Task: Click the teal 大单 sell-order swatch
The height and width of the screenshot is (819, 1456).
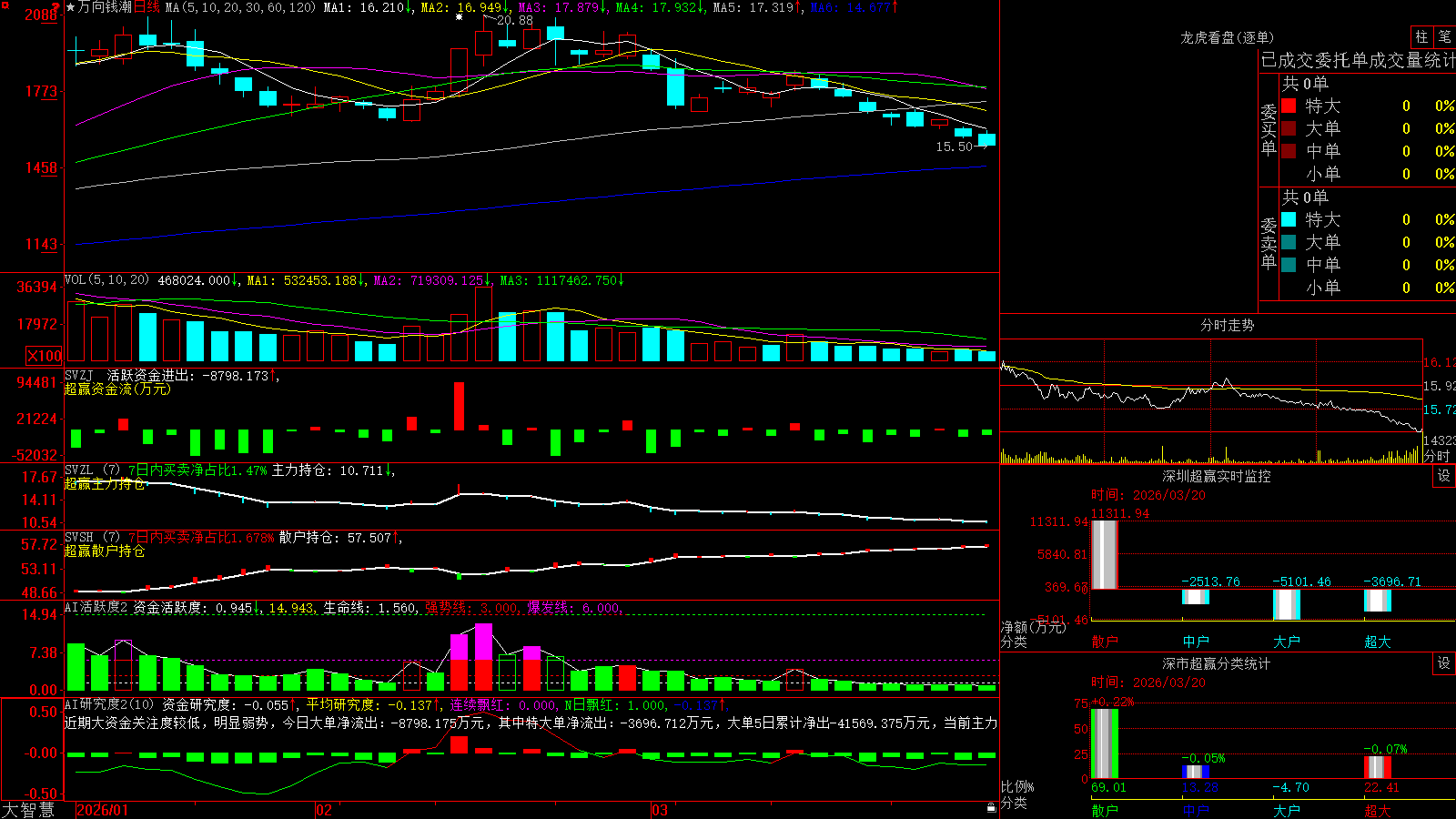Action: coord(1289,242)
